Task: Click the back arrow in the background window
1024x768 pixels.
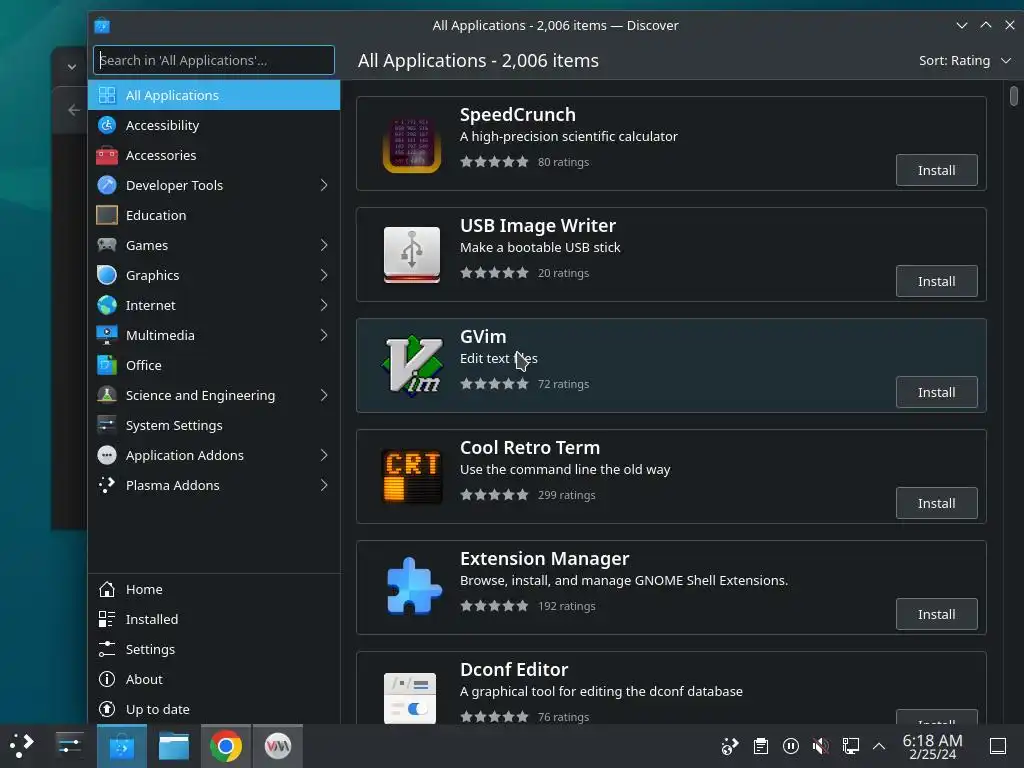Action: [74, 110]
